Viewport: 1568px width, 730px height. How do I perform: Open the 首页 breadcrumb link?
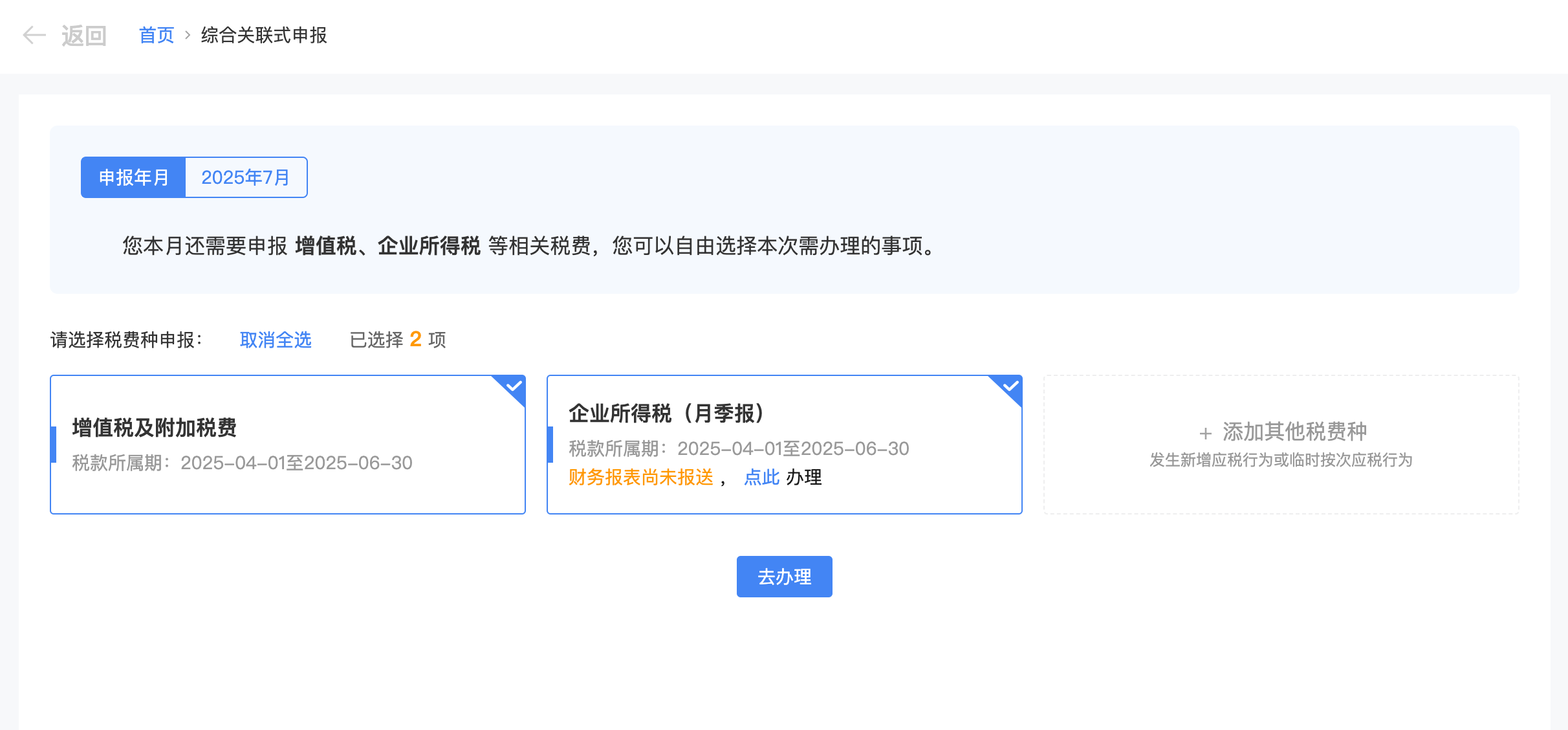click(157, 35)
